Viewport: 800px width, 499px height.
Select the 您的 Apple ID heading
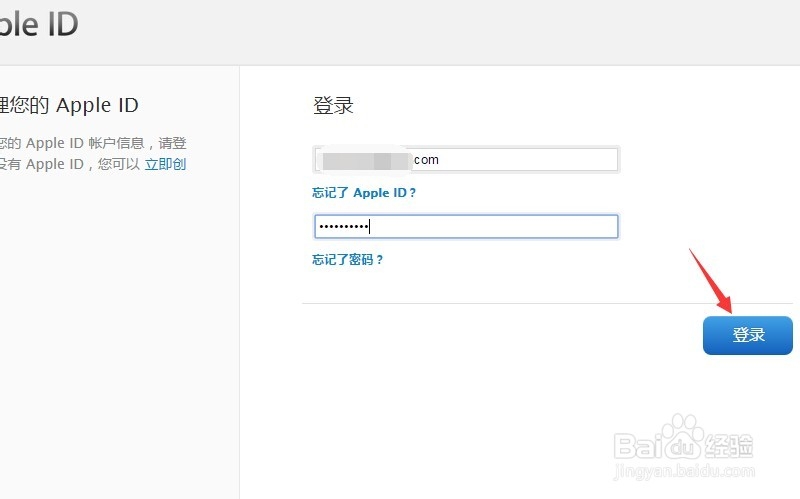coord(69,105)
